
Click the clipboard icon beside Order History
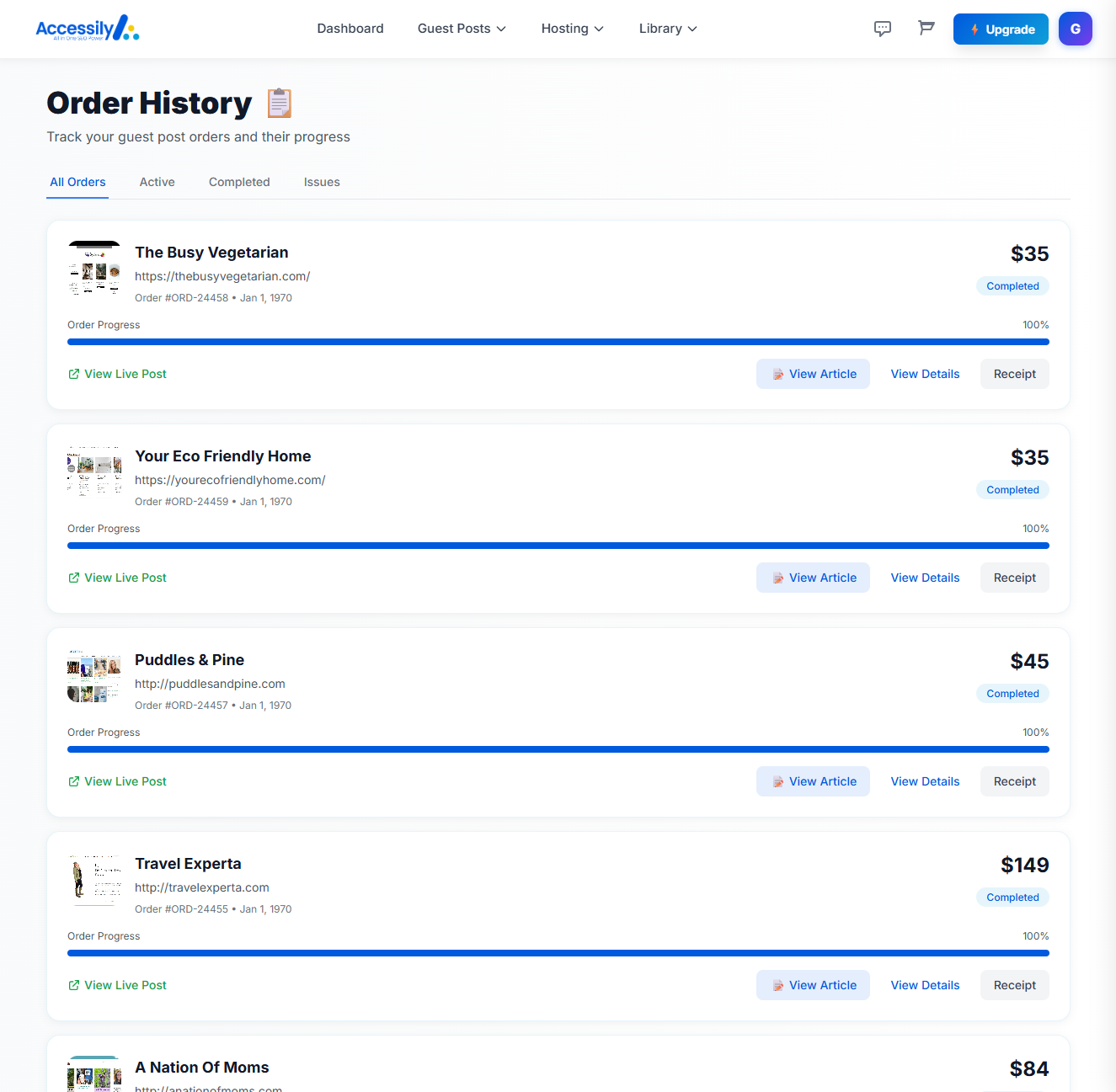[278, 103]
